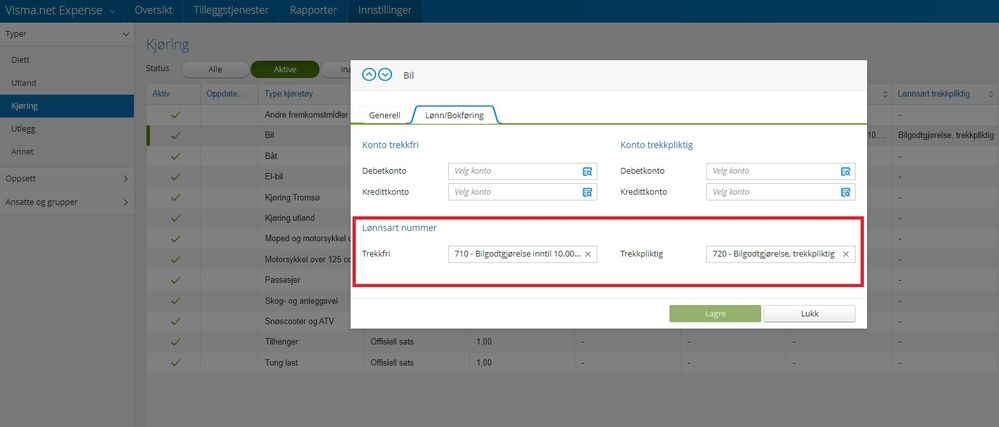Screen dimensions: 999x427
Task: Expand Ansatte og grupper section
Action: click(x=126, y=202)
